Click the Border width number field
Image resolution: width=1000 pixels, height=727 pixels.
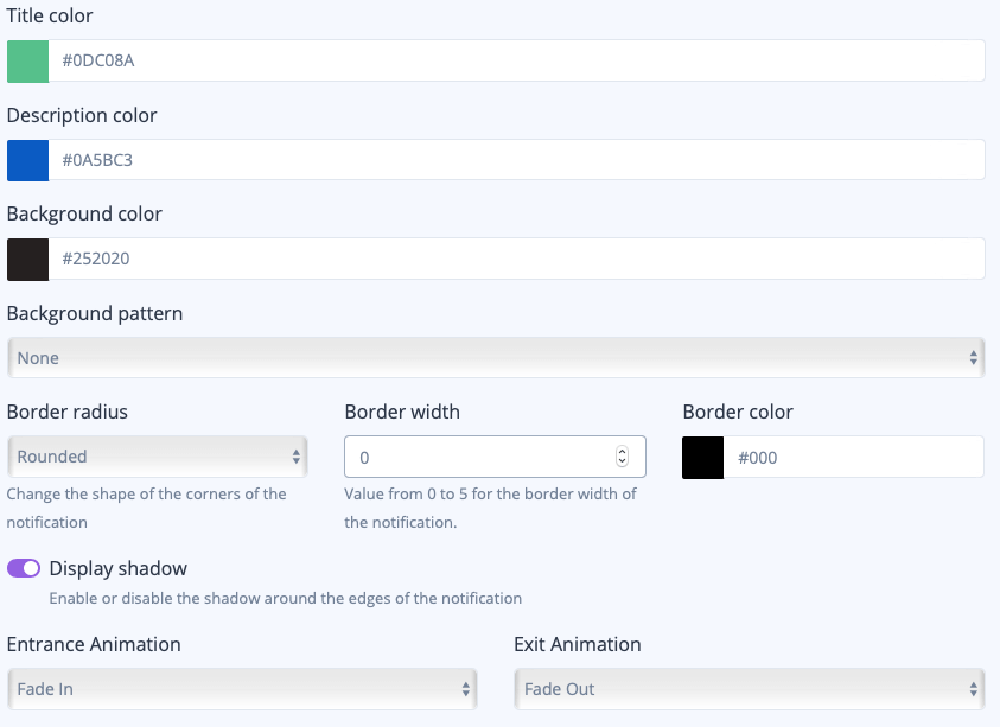click(480, 456)
